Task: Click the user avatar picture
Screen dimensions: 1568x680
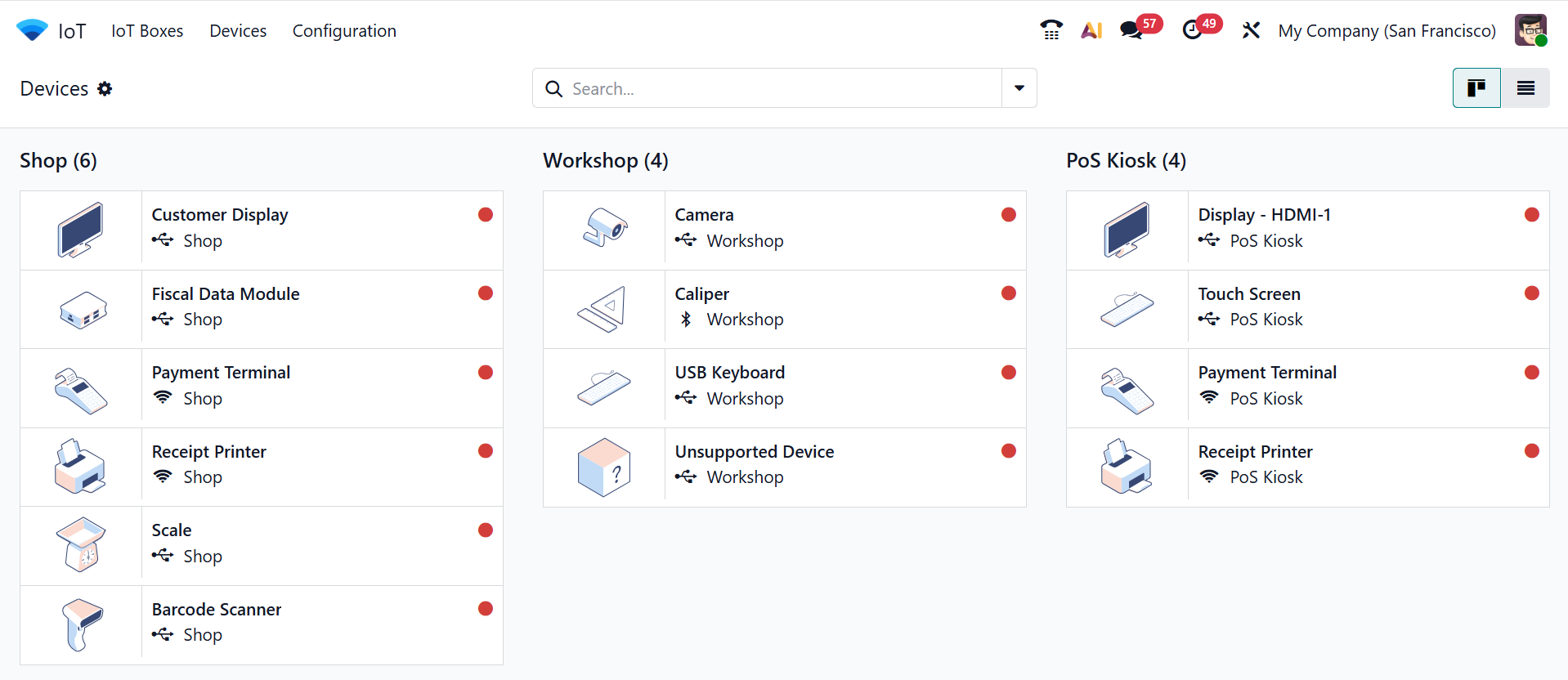Action: point(1530,30)
